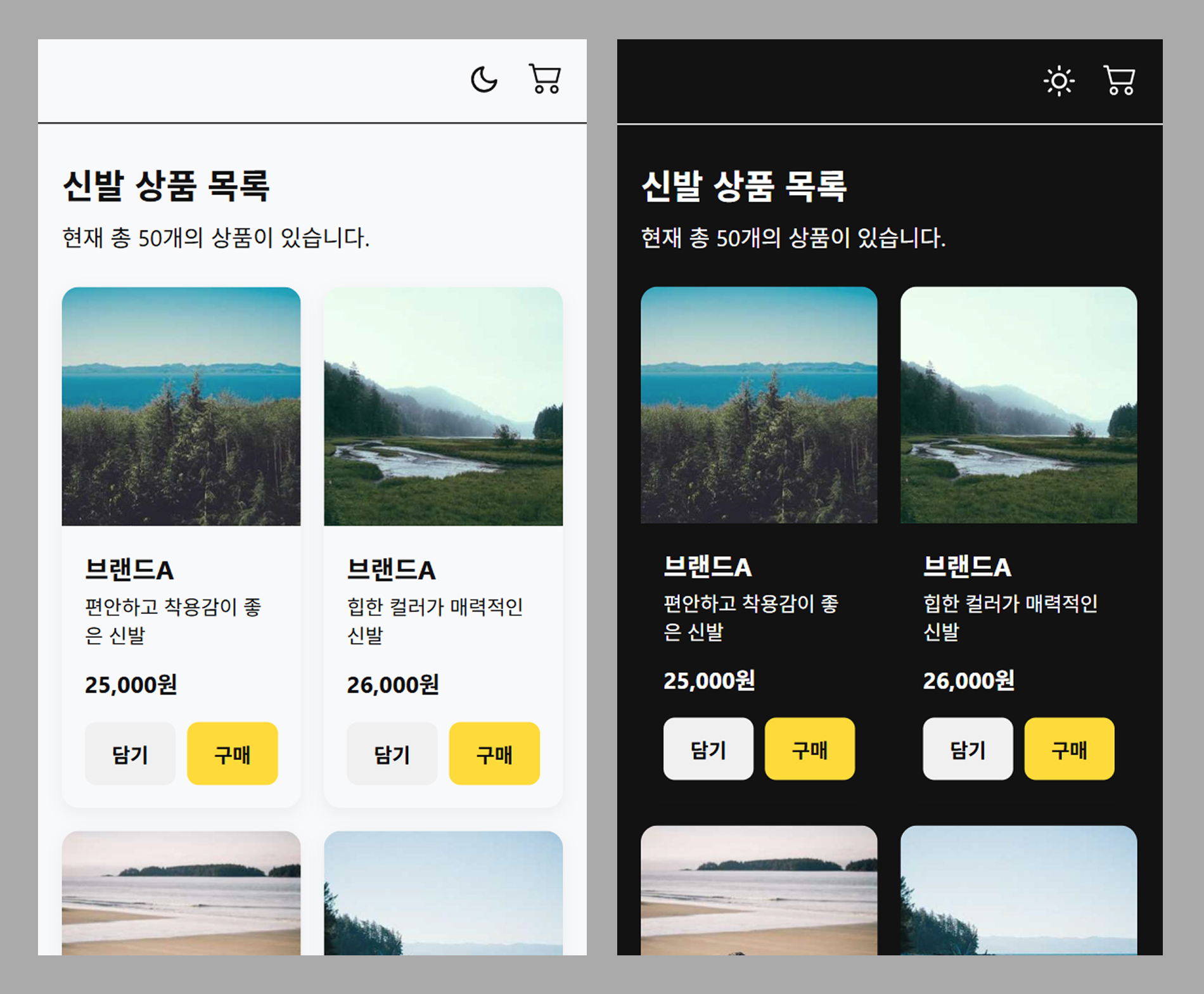The image size is (1204, 994).
Task: Click 담기 for the 26,000원 shoe in light mode
Action: pyautogui.click(x=392, y=754)
